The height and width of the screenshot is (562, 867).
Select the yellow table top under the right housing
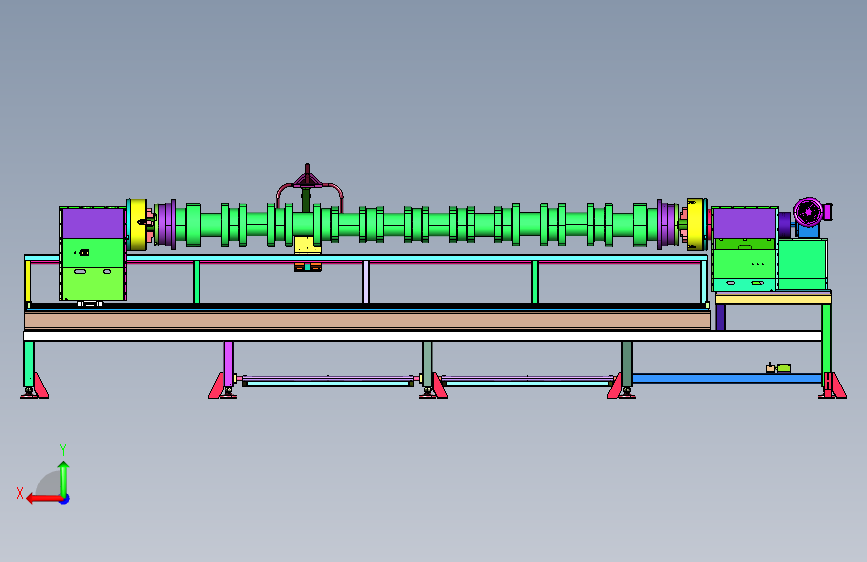pyautogui.click(x=773, y=298)
